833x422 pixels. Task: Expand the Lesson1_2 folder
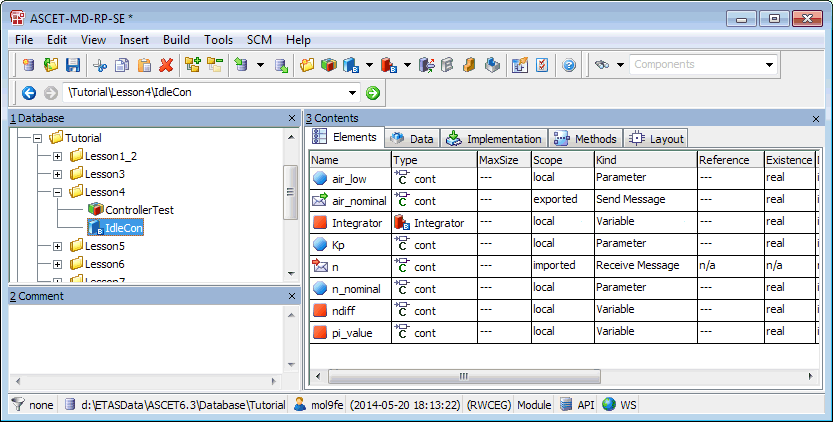click(57, 156)
